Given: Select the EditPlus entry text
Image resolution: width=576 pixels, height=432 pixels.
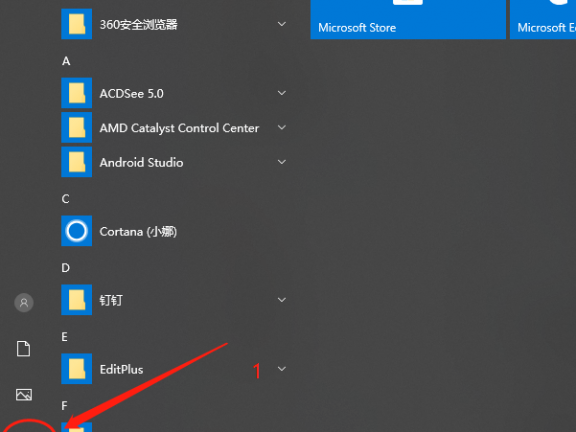Looking at the screenshot, I should (121, 370).
